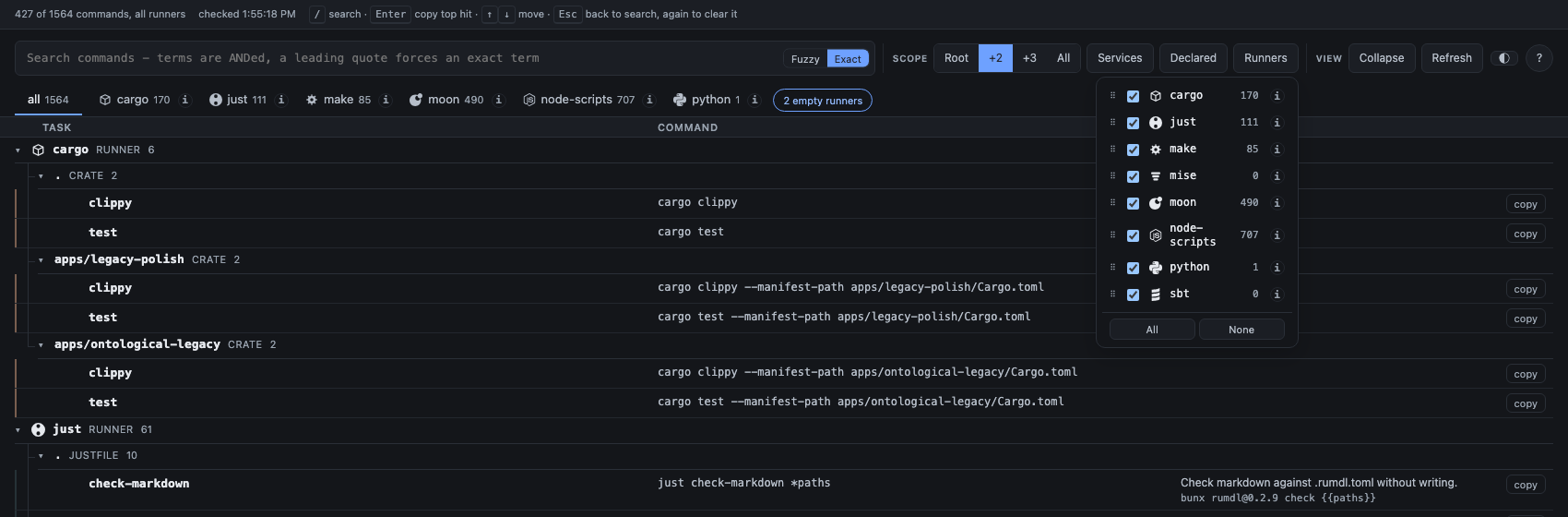Image resolution: width=1568 pixels, height=517 pixels.
Task: Uncheck the sbt runner checkbox
Action: point(1133,295)
